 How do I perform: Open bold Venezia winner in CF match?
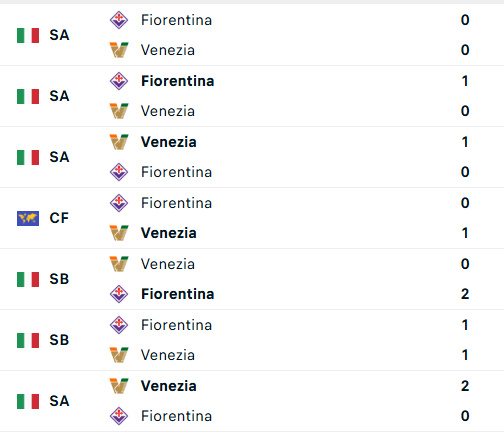pos(169,233)
